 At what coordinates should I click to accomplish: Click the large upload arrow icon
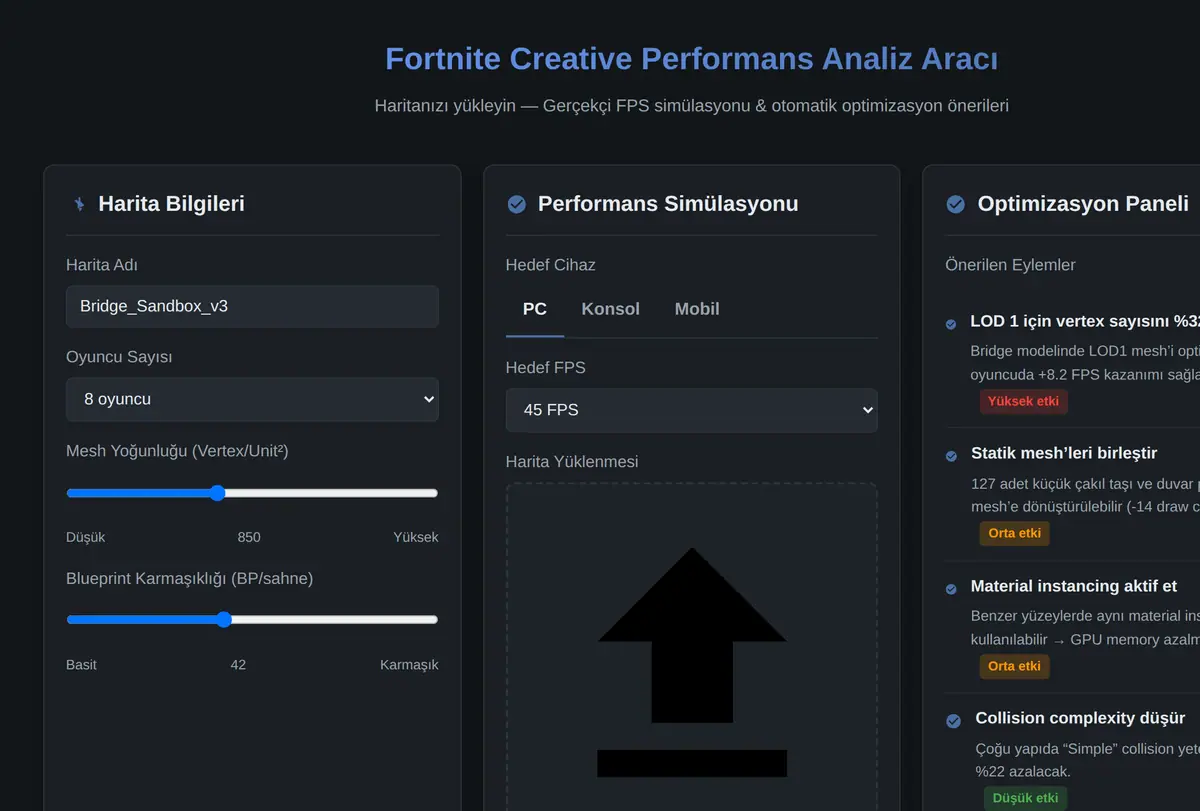692,662
